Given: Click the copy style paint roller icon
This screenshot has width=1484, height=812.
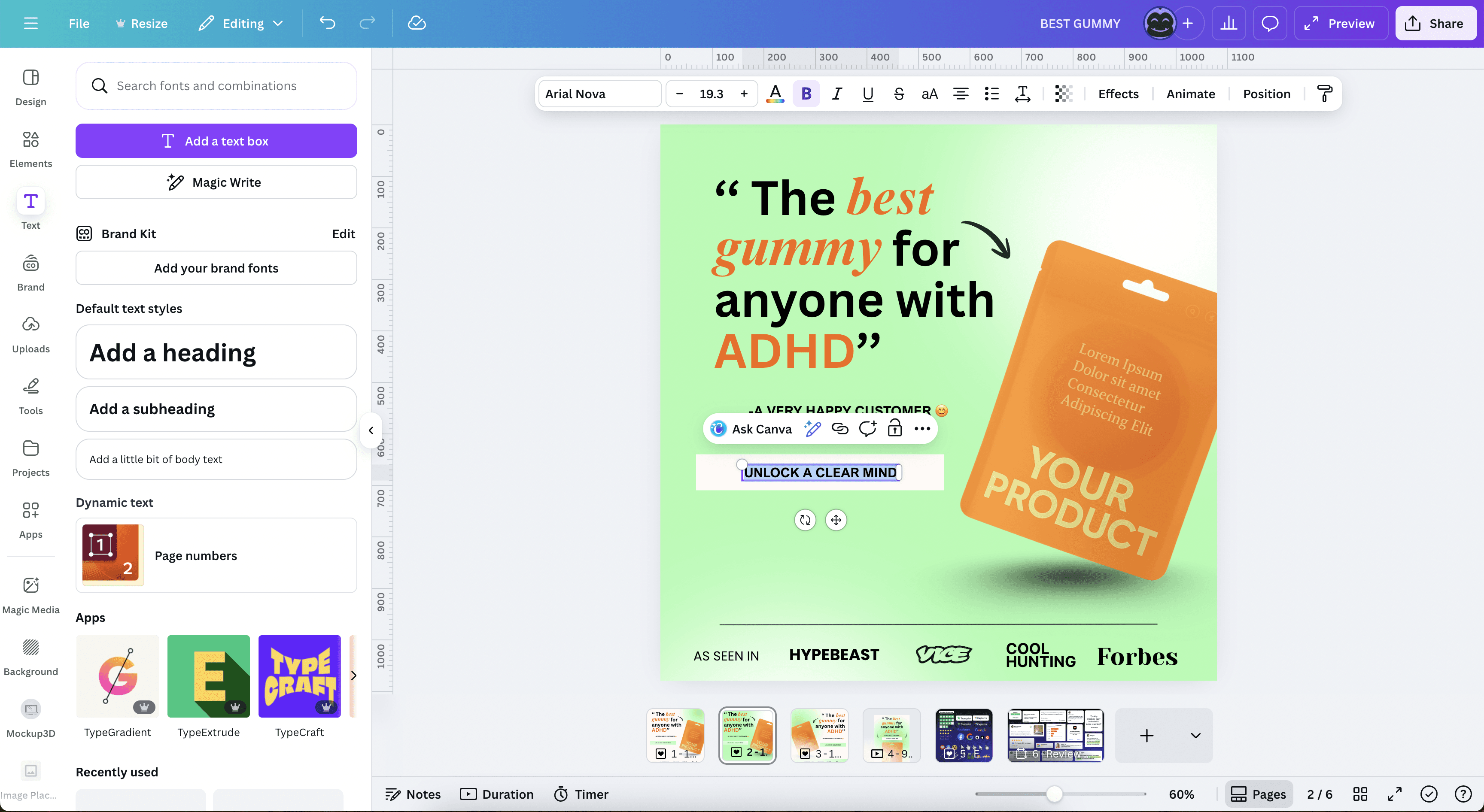Looking at the screenshot, I should coord(1324,94).
